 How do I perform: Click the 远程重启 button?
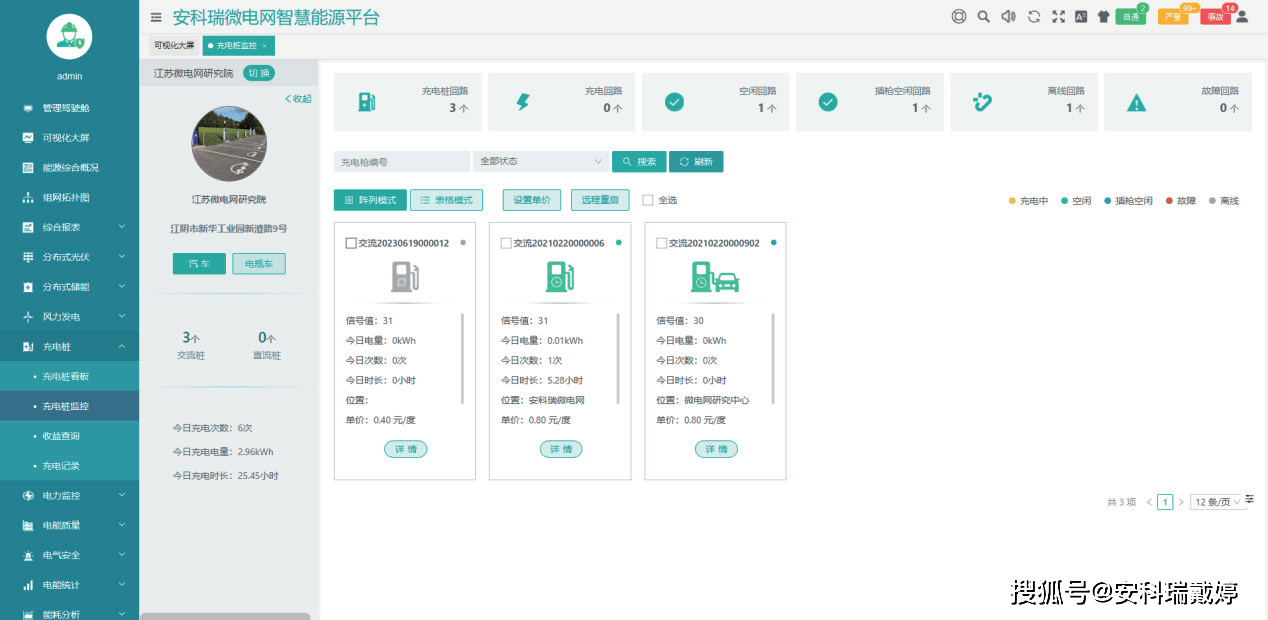pyautogui.click(x=600, y=200)
